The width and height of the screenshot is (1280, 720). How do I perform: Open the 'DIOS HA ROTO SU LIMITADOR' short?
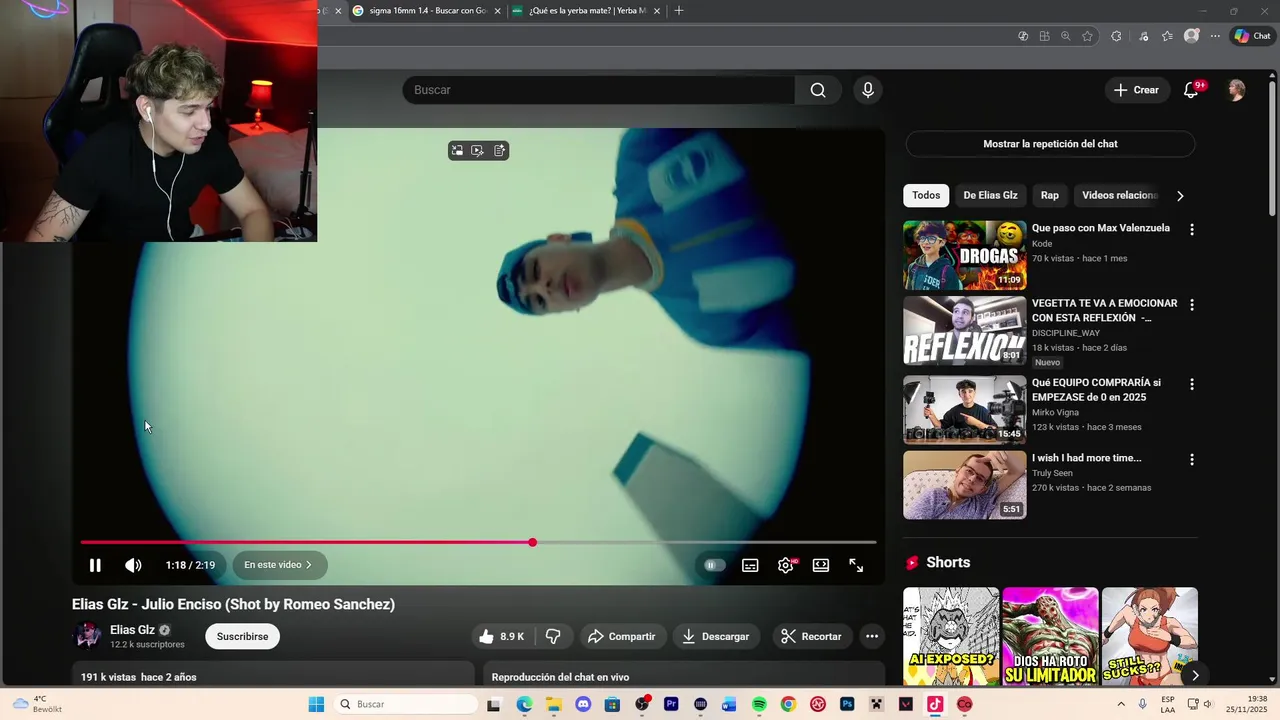[x=1050, y=636]
